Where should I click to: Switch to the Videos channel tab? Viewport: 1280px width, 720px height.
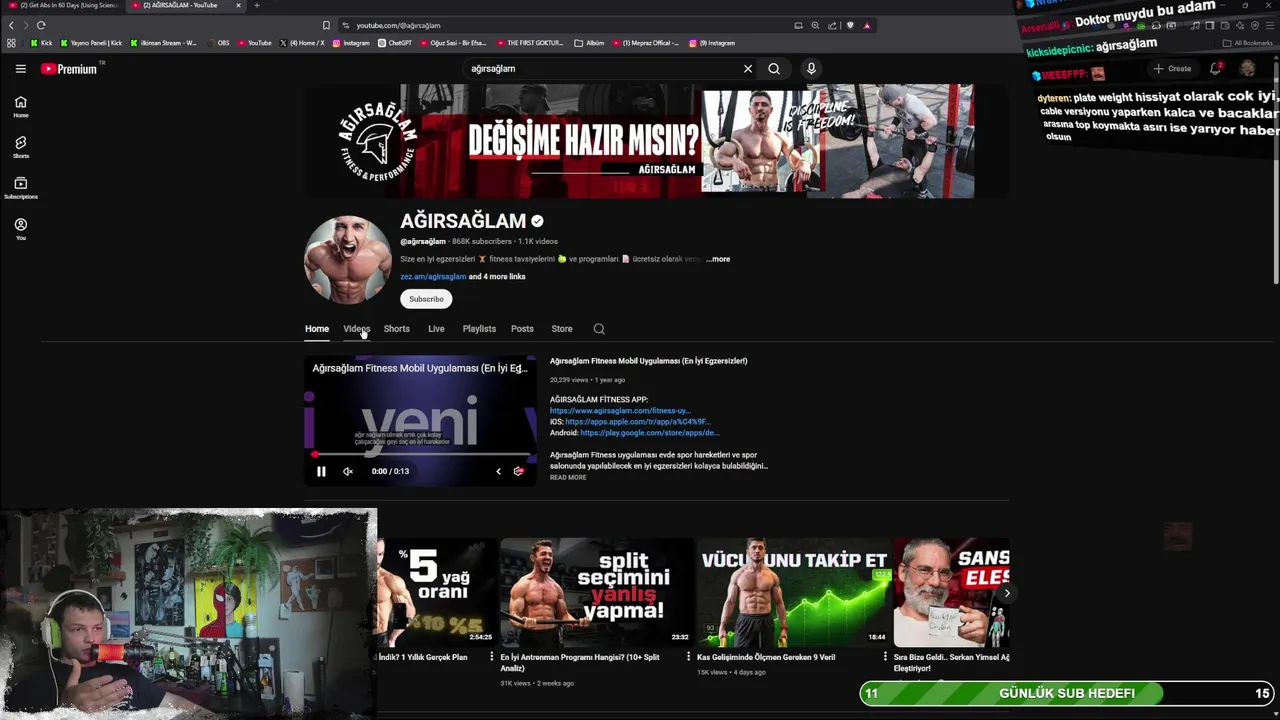pos(357,329)
